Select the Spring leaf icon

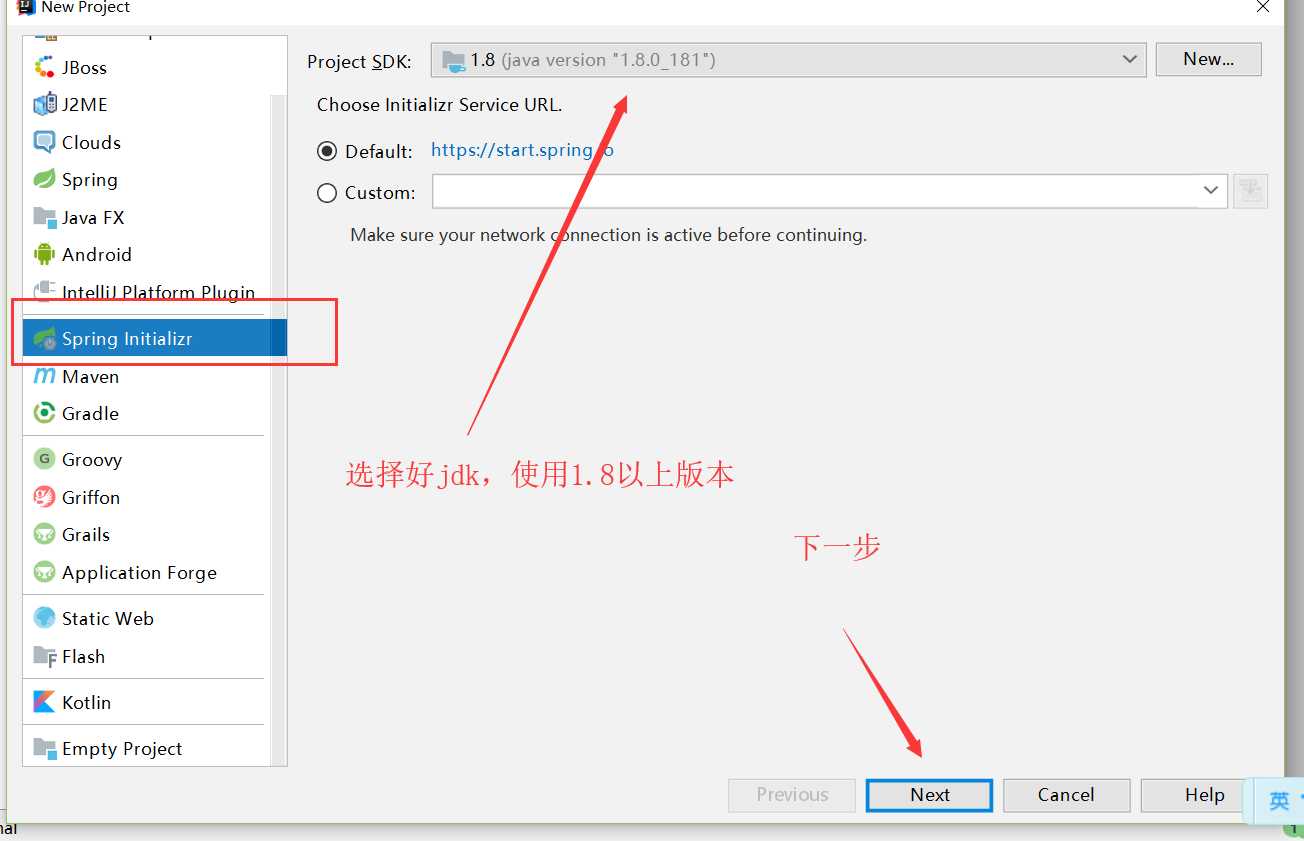click(x=44, y=180)
